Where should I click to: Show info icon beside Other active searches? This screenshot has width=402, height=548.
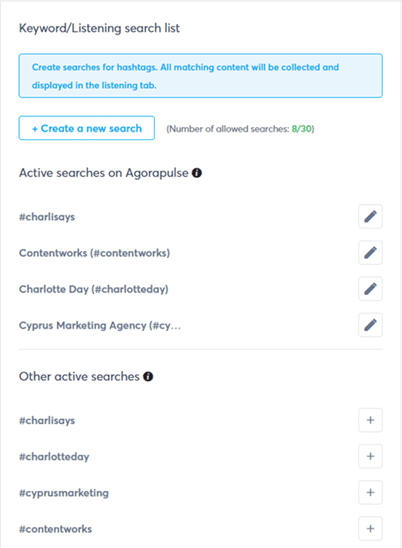148,376
